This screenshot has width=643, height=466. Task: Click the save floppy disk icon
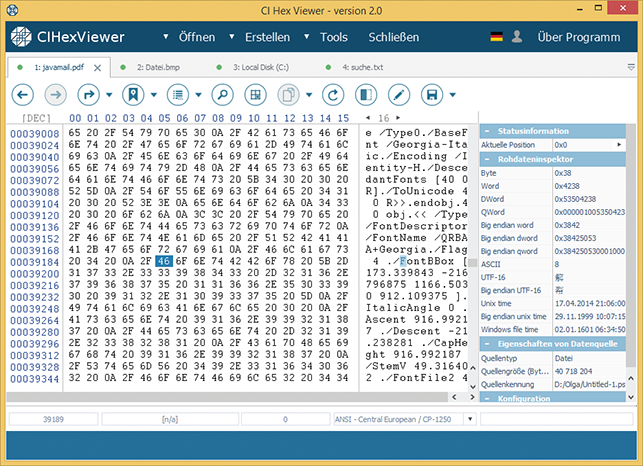[x=432, y=95]
